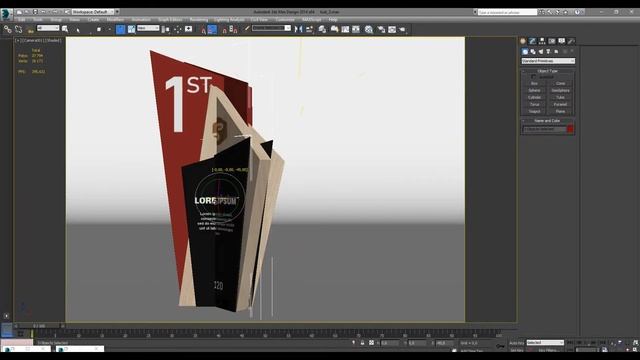Select the Cameras category icon
This screenshot has width=640, height=360.
pyautogui.click(x=549, y=52)
